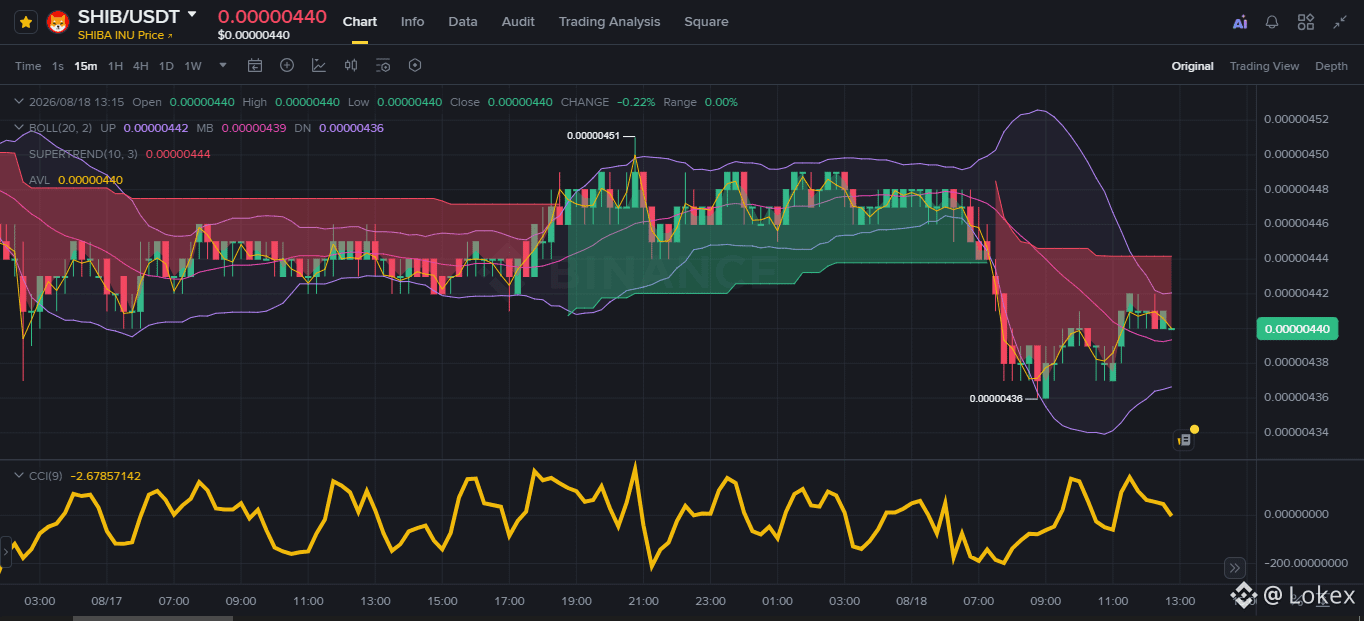Click the large red price 0.00000440 in the header

[272, 16]
